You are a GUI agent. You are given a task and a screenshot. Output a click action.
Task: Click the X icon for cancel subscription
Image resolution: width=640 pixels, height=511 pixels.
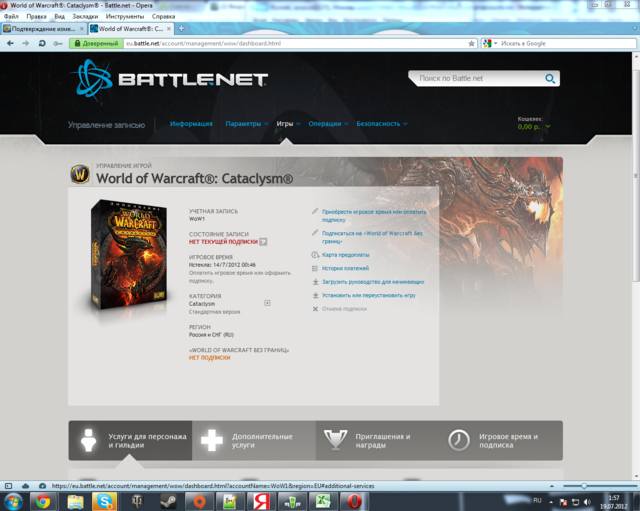tap(315, 309)
